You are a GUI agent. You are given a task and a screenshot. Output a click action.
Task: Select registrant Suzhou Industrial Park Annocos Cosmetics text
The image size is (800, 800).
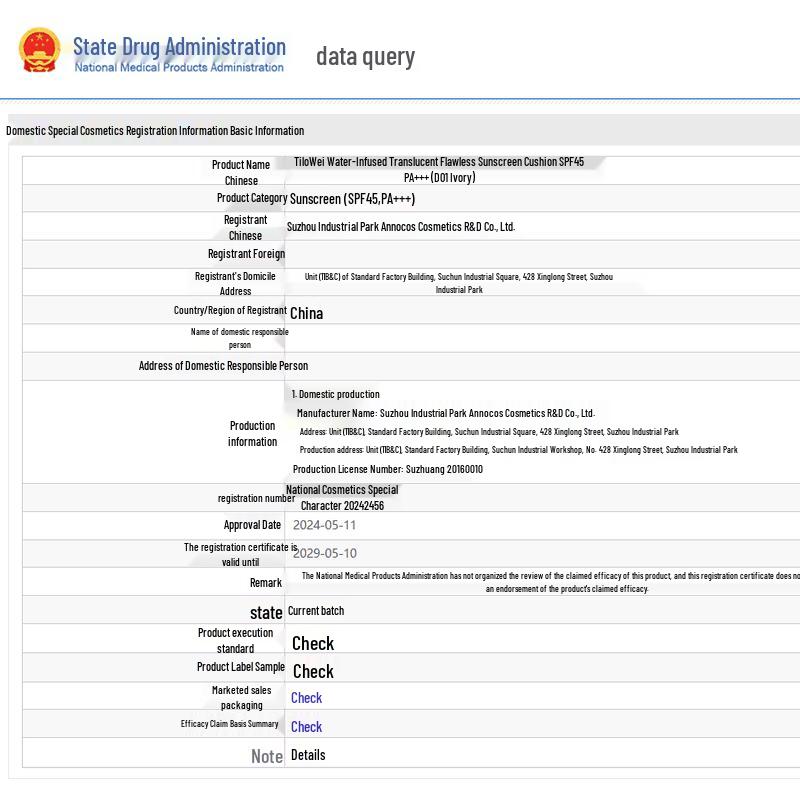tap(401, 227)
